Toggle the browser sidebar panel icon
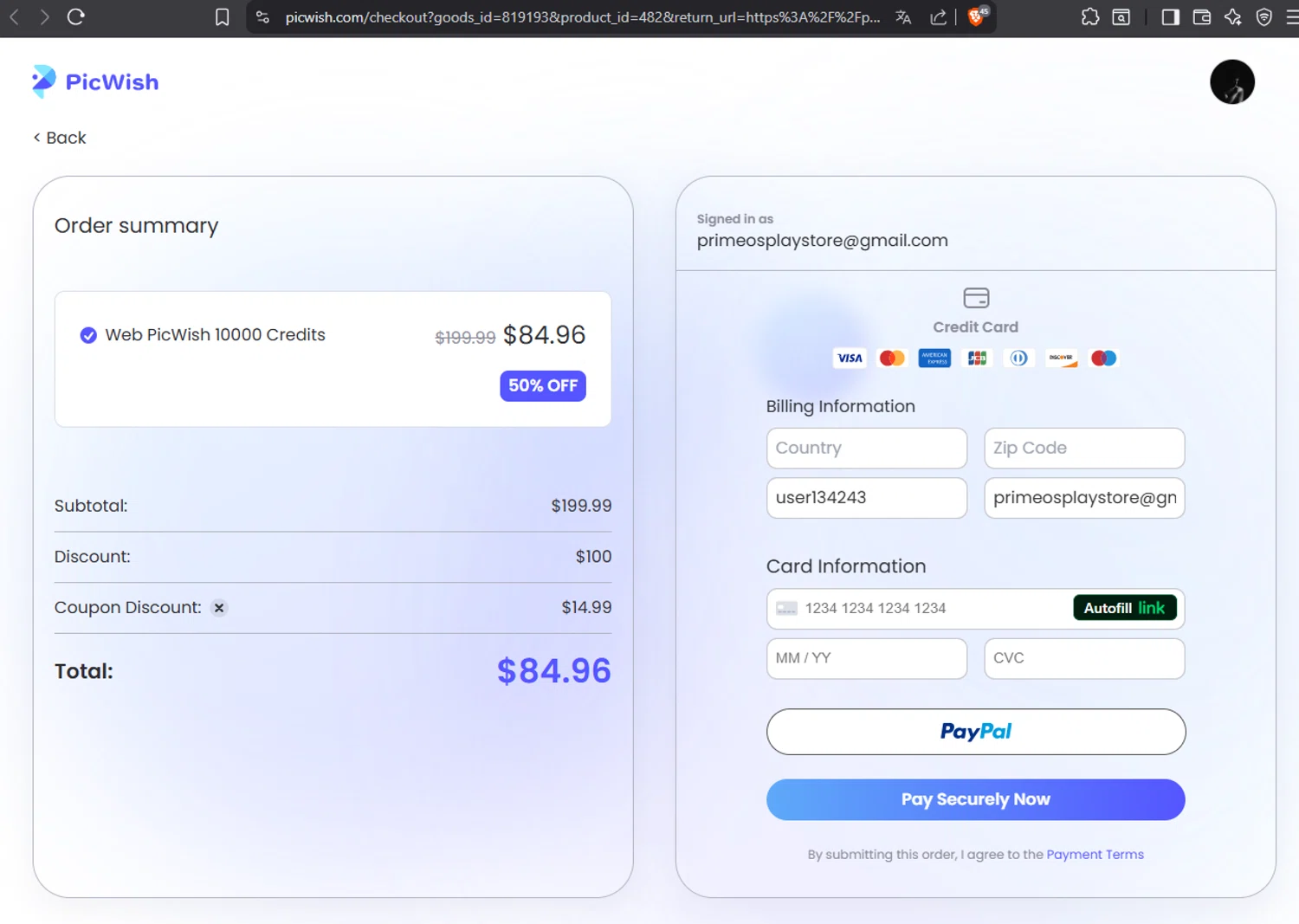The width and height of the screenshot is (1299, 924). [x=1170, y=17]
